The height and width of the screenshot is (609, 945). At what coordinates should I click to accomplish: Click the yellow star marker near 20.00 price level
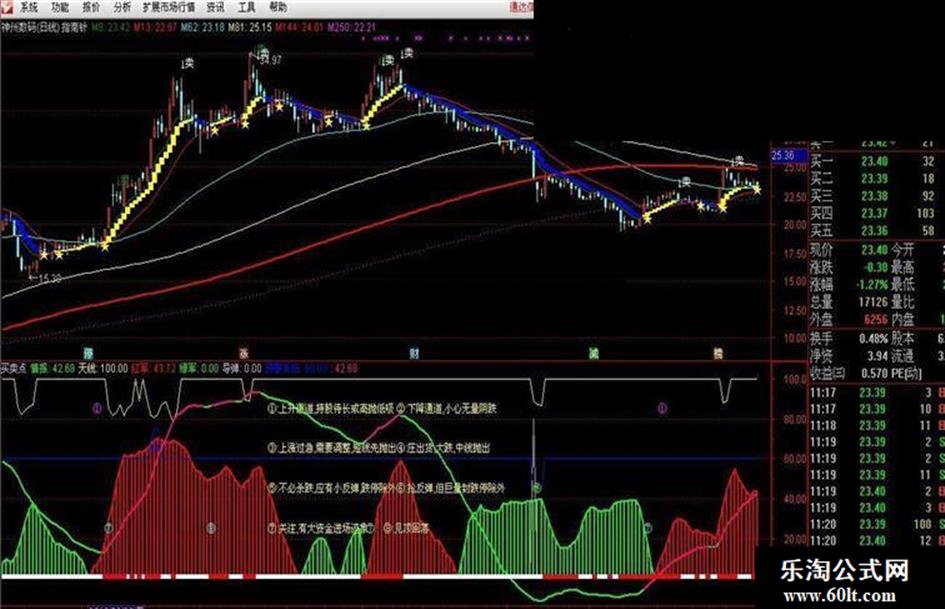[647, 219]
